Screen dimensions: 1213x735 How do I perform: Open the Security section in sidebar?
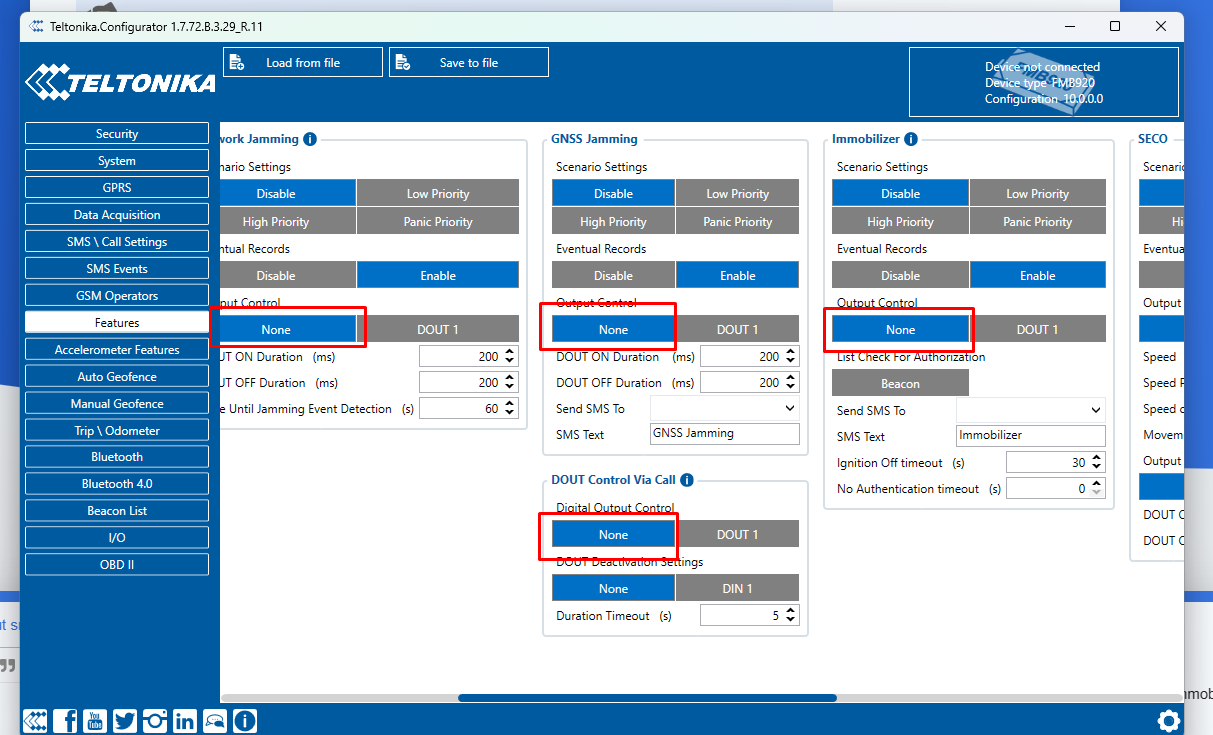[117, 134]
